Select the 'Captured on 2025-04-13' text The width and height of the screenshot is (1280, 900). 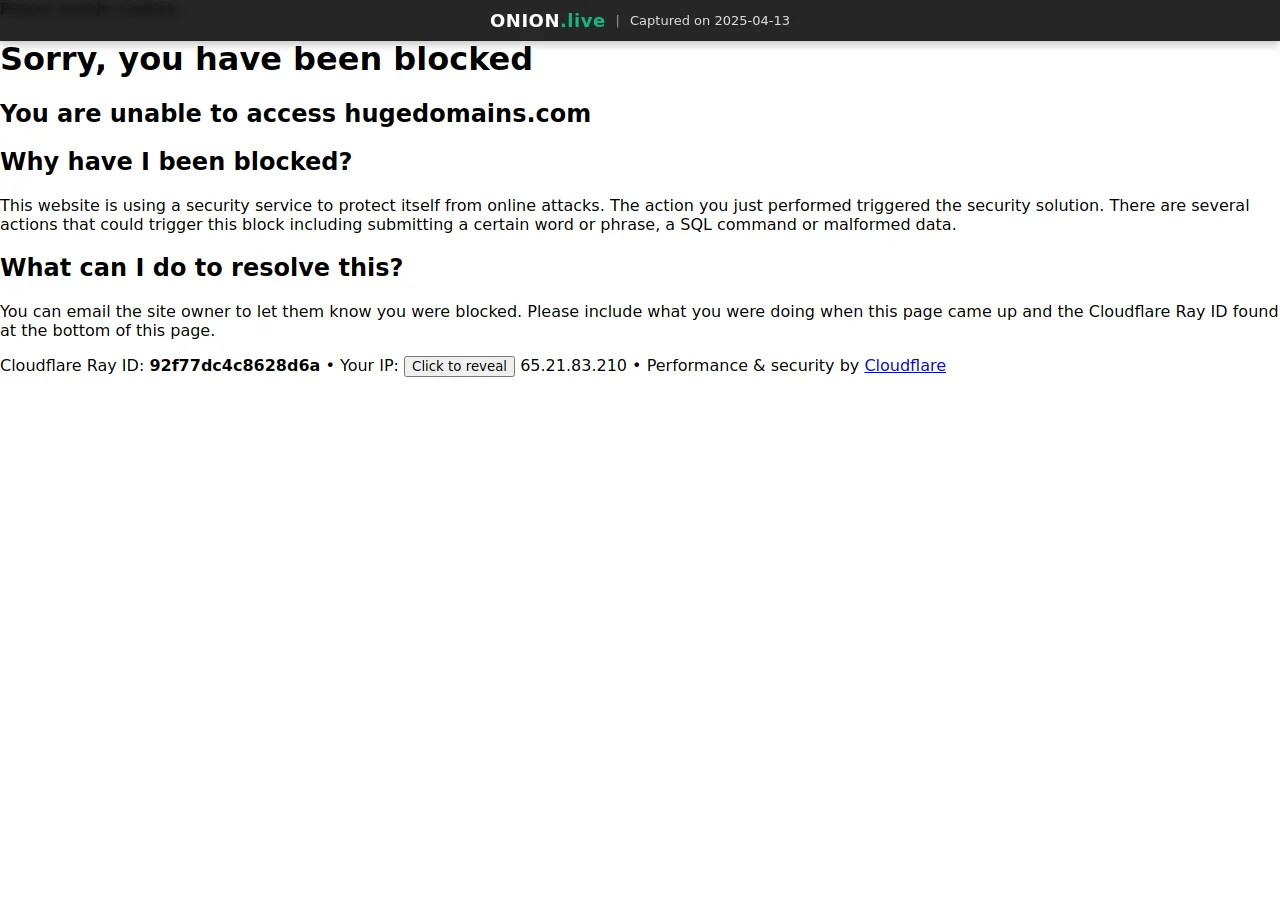pos(710,21)
